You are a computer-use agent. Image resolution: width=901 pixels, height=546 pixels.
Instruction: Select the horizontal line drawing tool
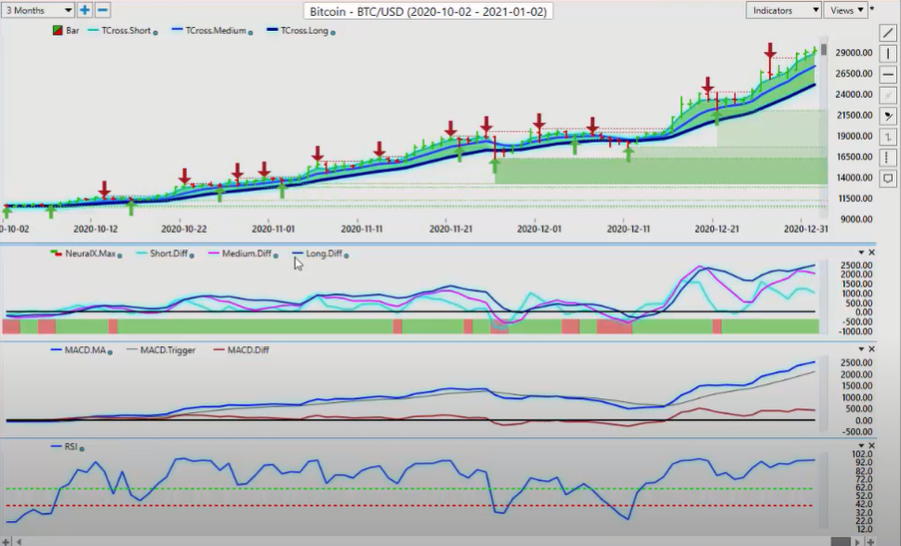point(888,74)
